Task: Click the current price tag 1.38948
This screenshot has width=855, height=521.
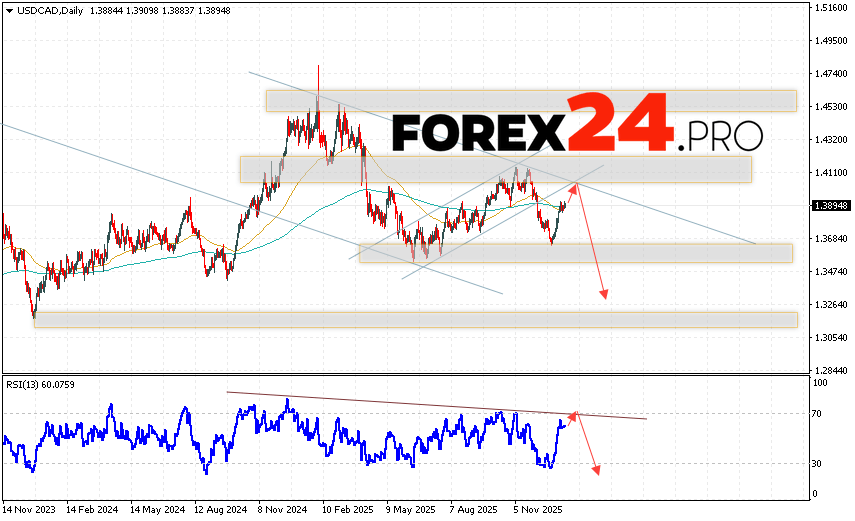Action: point(829,205)
